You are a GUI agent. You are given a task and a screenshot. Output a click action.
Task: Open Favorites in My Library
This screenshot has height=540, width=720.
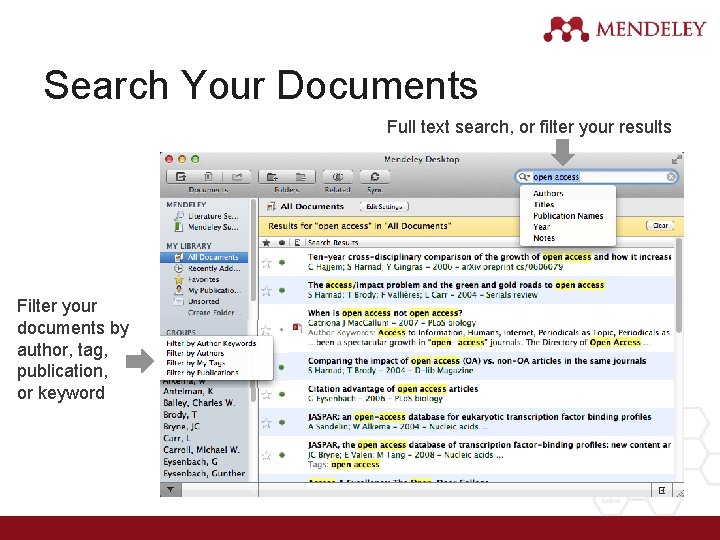coord(197,279)
